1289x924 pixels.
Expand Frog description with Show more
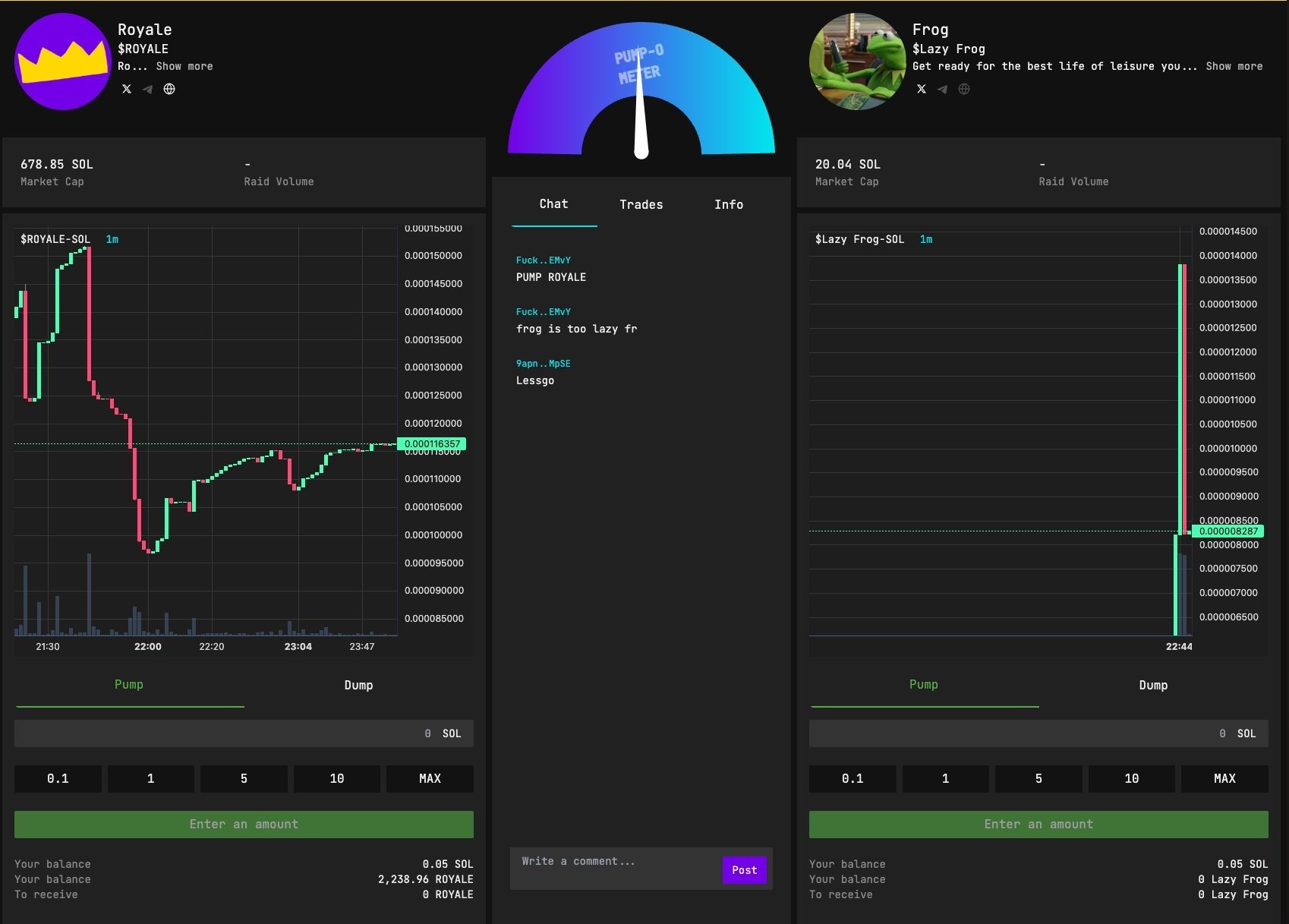[1234, 66]
